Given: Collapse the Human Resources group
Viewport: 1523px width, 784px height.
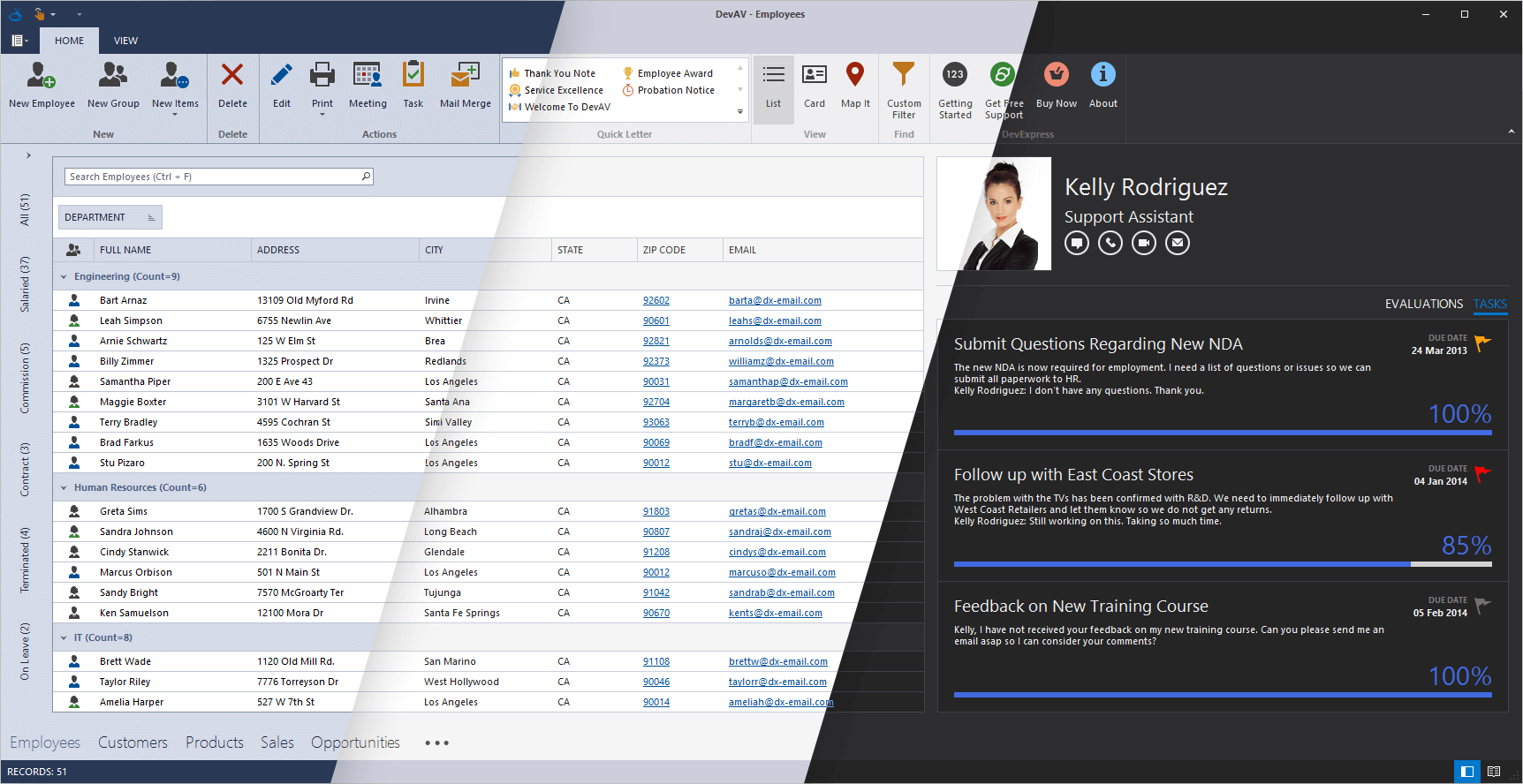Looking at the screenshot, I should click(x=64, y=487).
